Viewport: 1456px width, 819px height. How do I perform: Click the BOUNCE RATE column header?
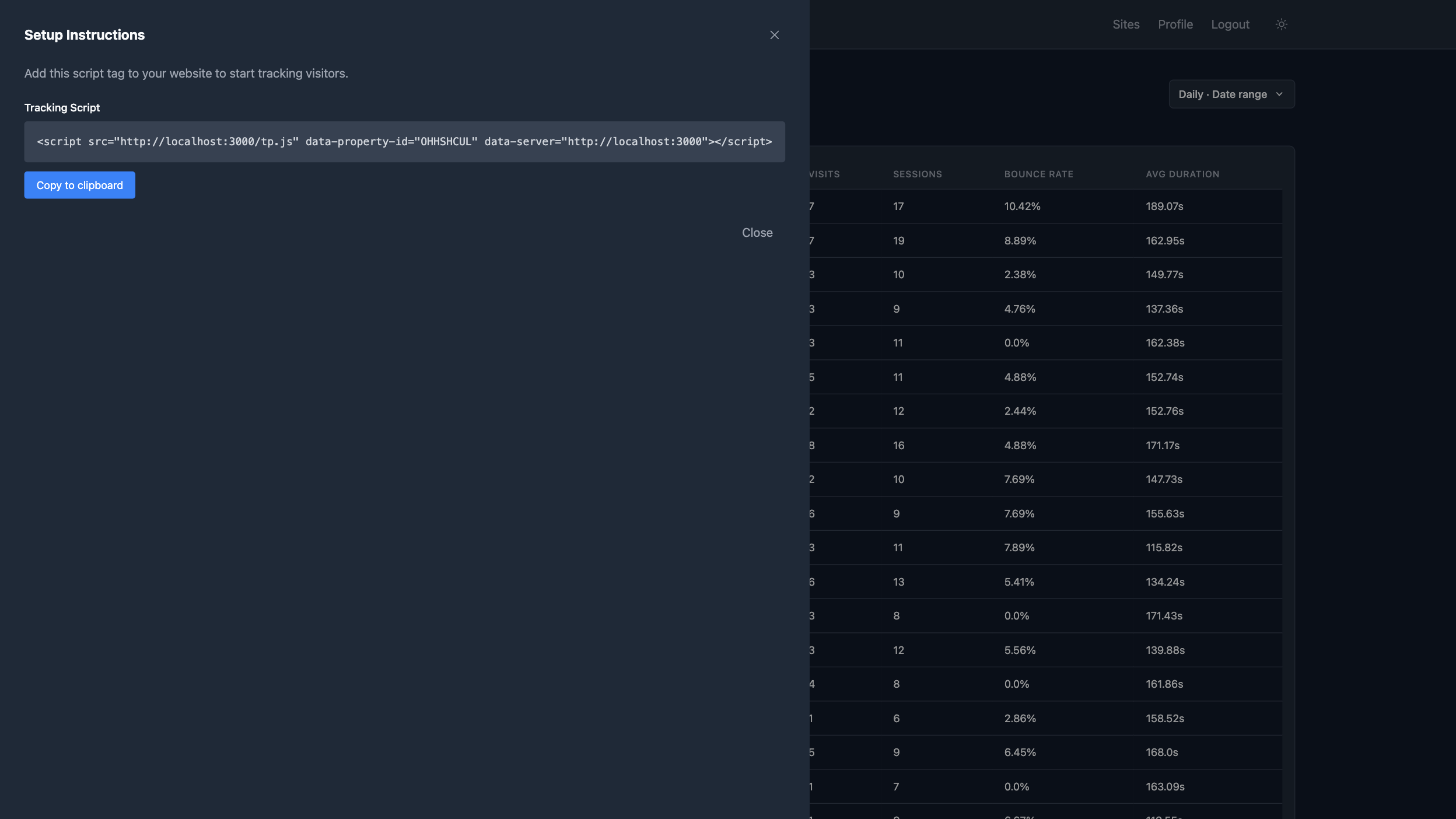[1038, 174]
